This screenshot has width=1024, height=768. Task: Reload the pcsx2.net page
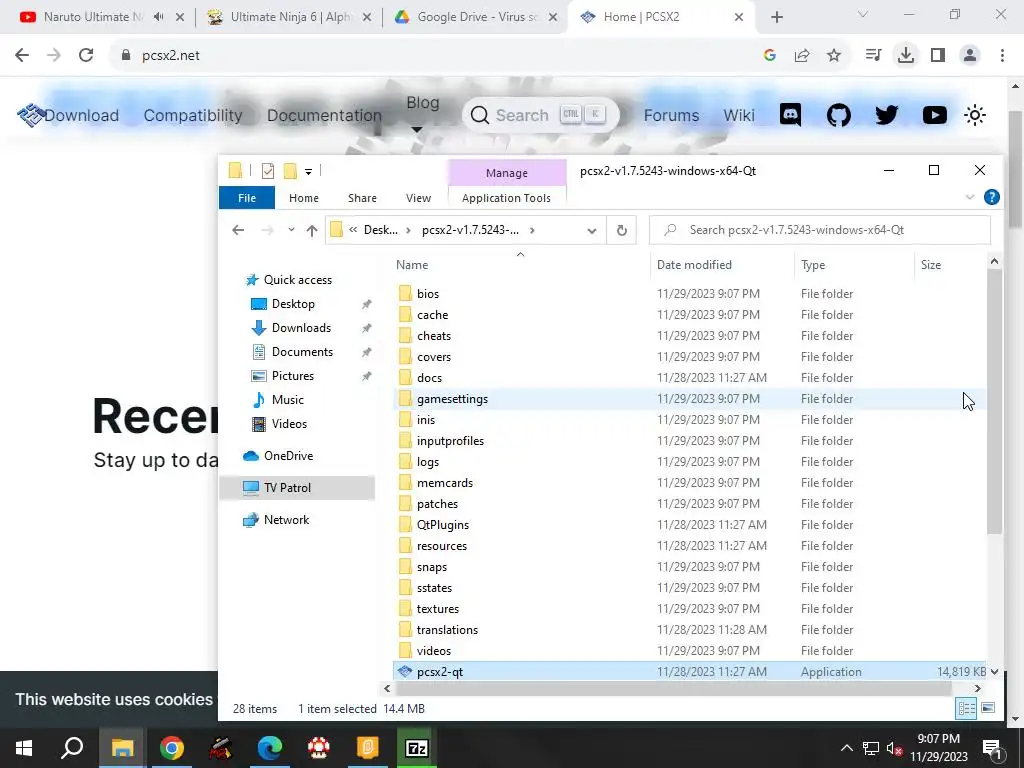coord(86,56)
